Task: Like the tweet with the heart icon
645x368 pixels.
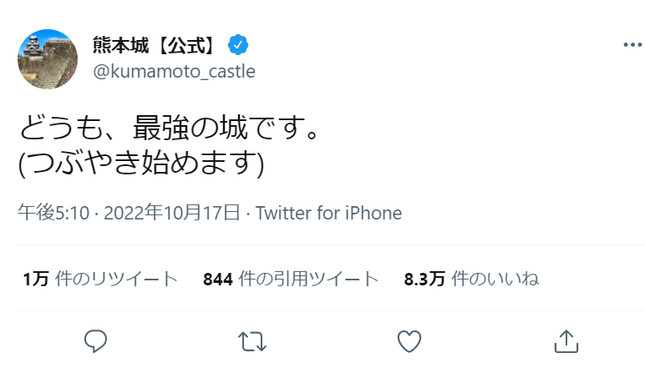Action: 409,341
